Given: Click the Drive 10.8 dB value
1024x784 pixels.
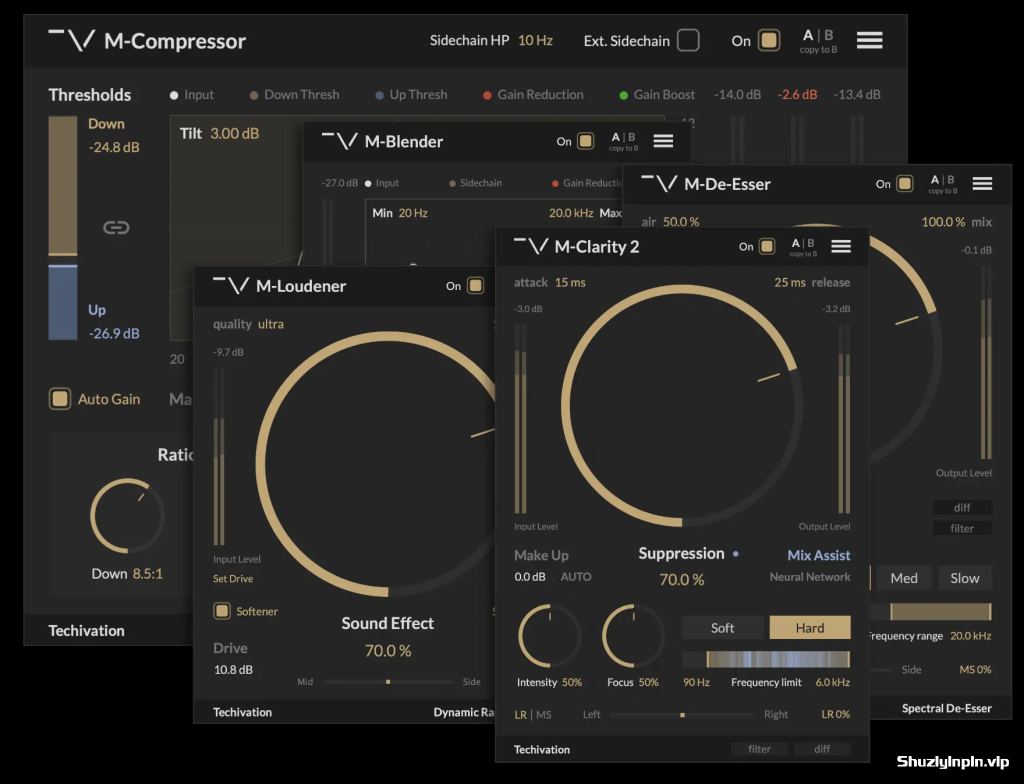Looking at the screenshot, I should point(233,670).
